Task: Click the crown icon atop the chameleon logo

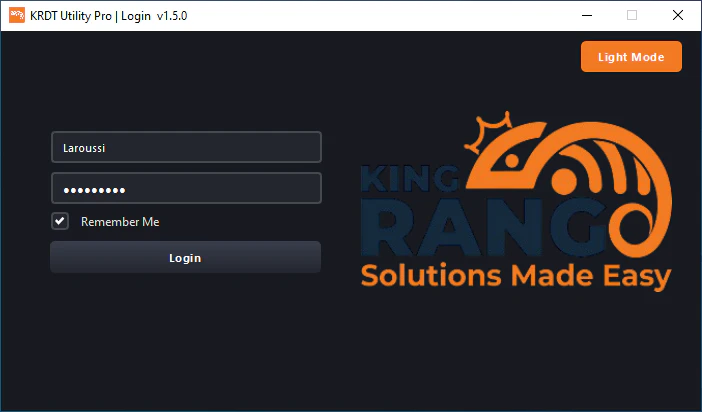Action: coord(490,130)
